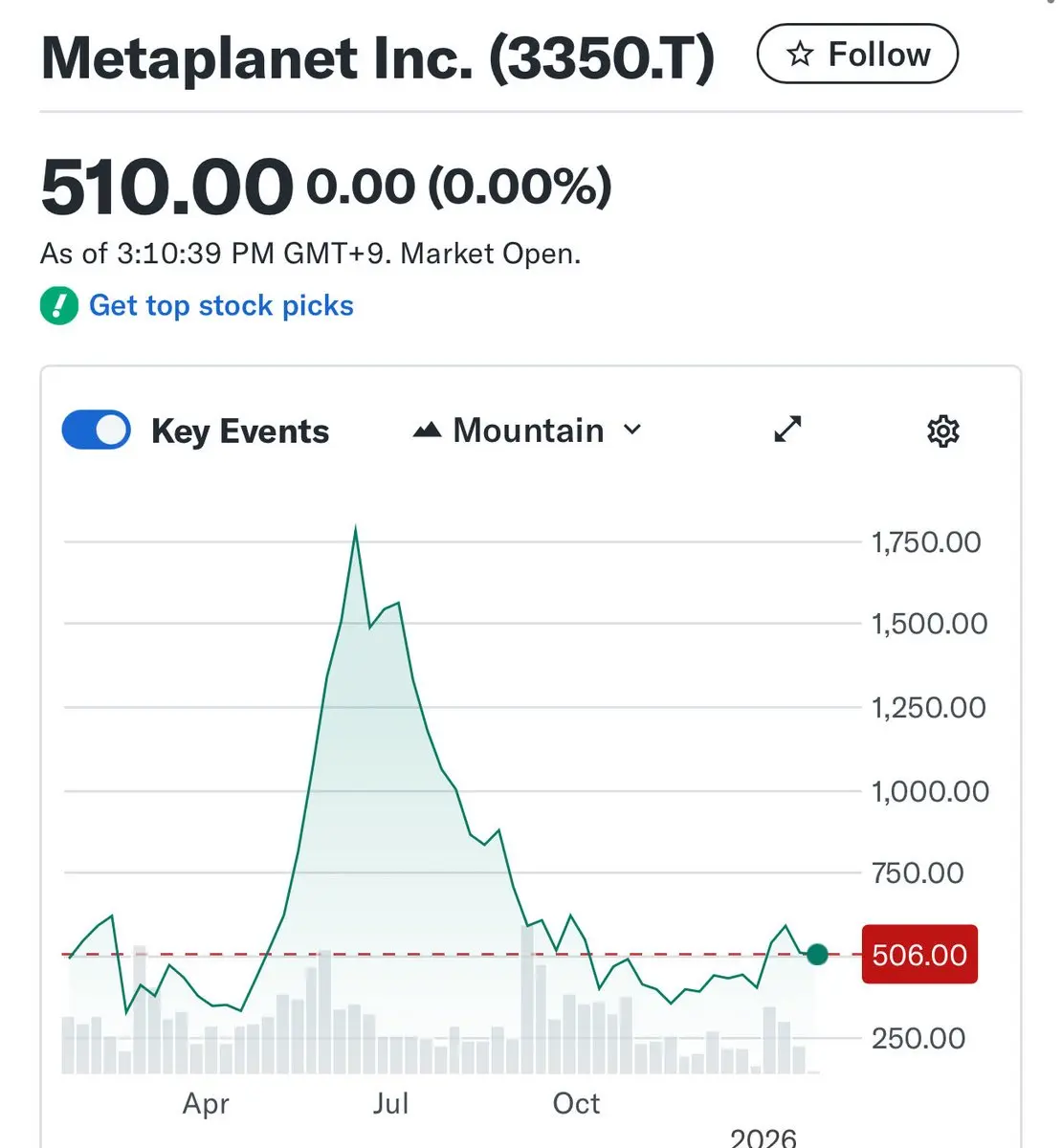The width and height of the screenshot is (1062, 1148).
Task: Click the 510.00 current price figure
Action: [x=166, y=188]
